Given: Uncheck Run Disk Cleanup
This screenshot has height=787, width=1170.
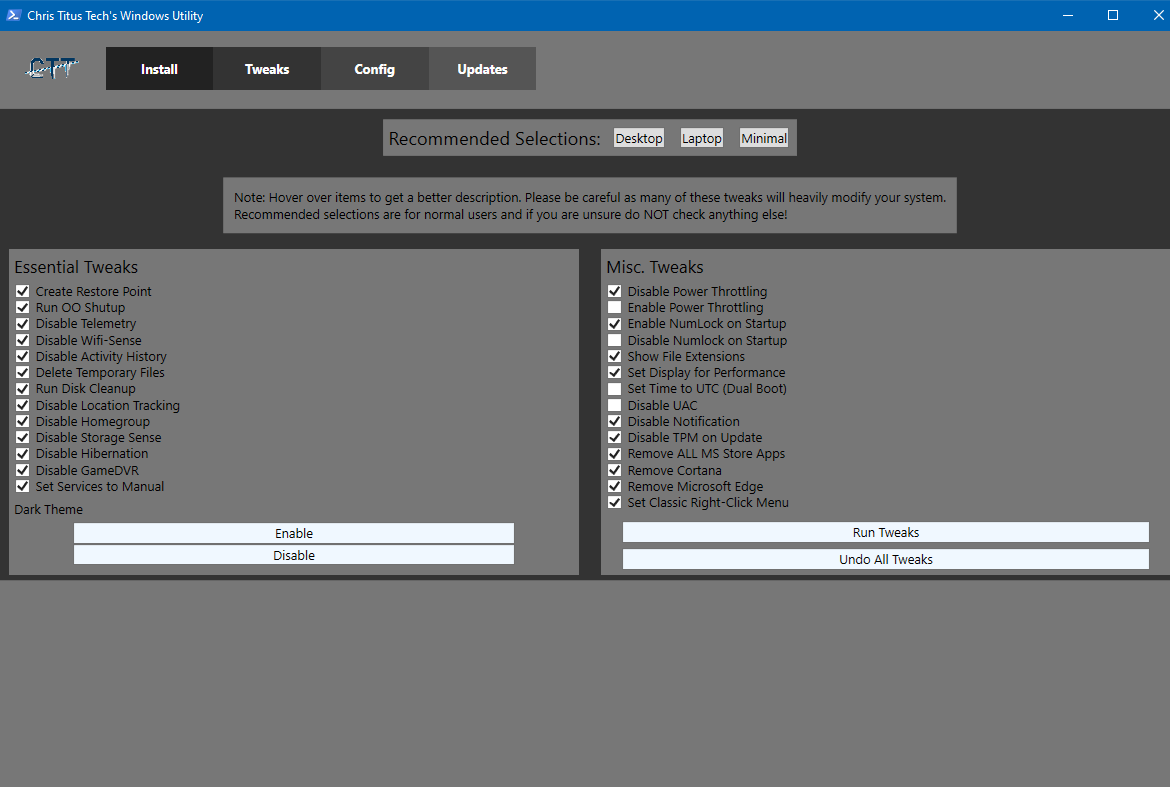Looking at the screenshot, I should [22, 389].
